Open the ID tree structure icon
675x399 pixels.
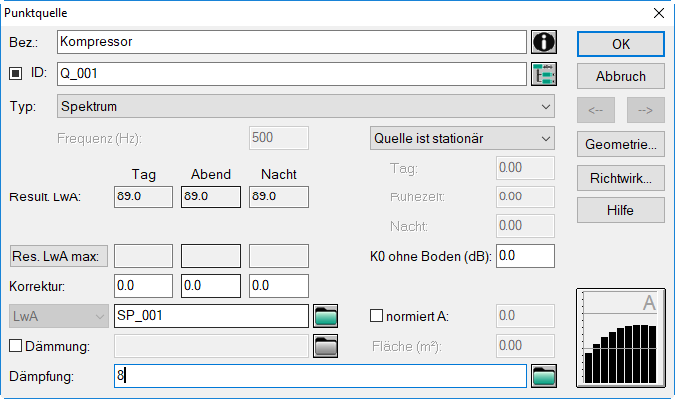pos(544,74)
